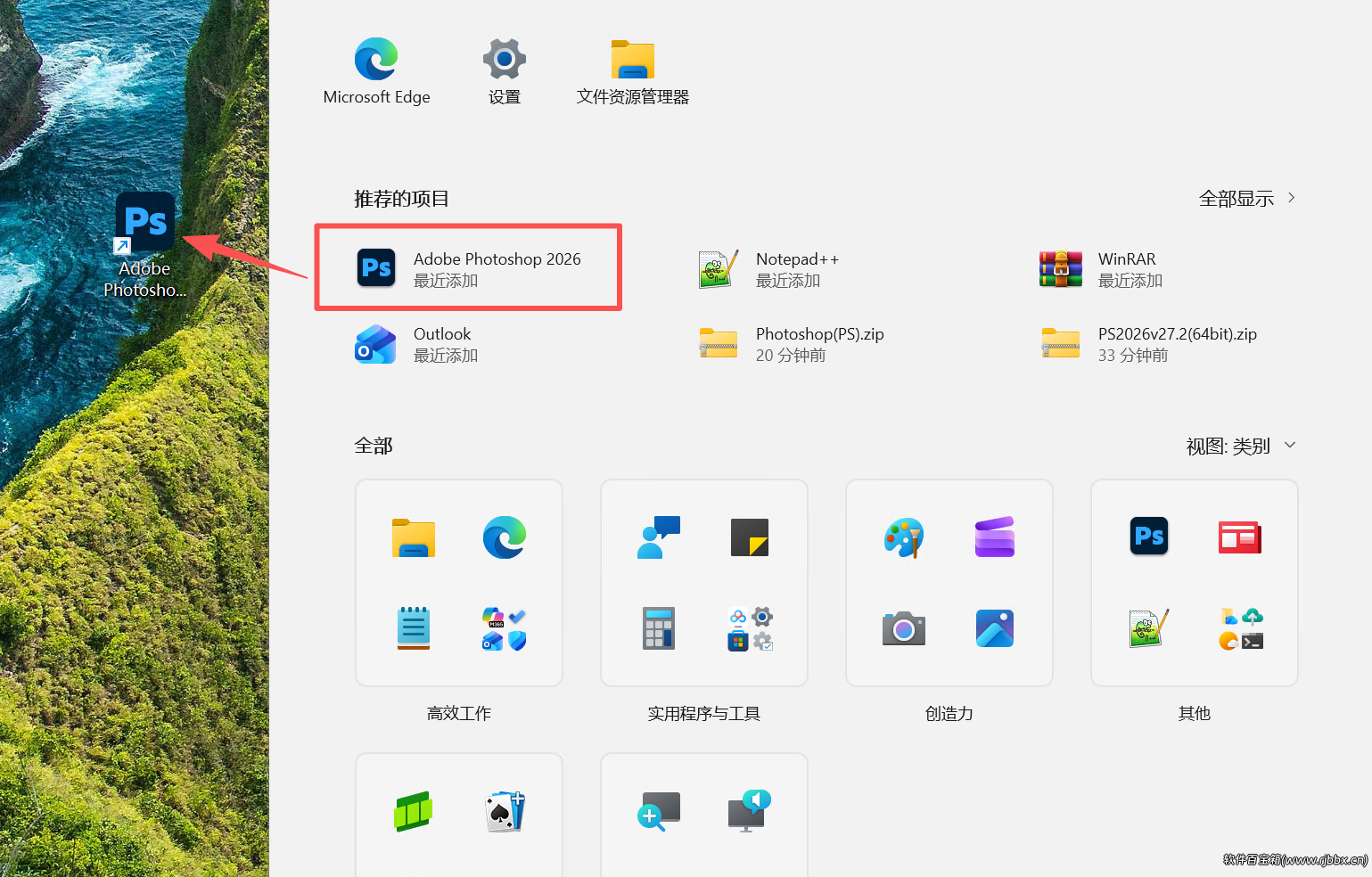Viewport: 1372px width, 877px height.
Task: Open Clipchamp in the 创造力 group
Action: (995, 537)
